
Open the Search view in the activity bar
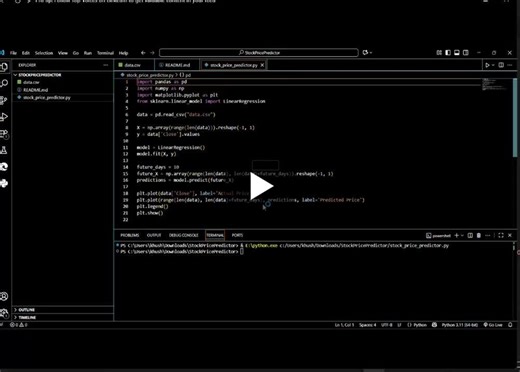coord(4,83)
